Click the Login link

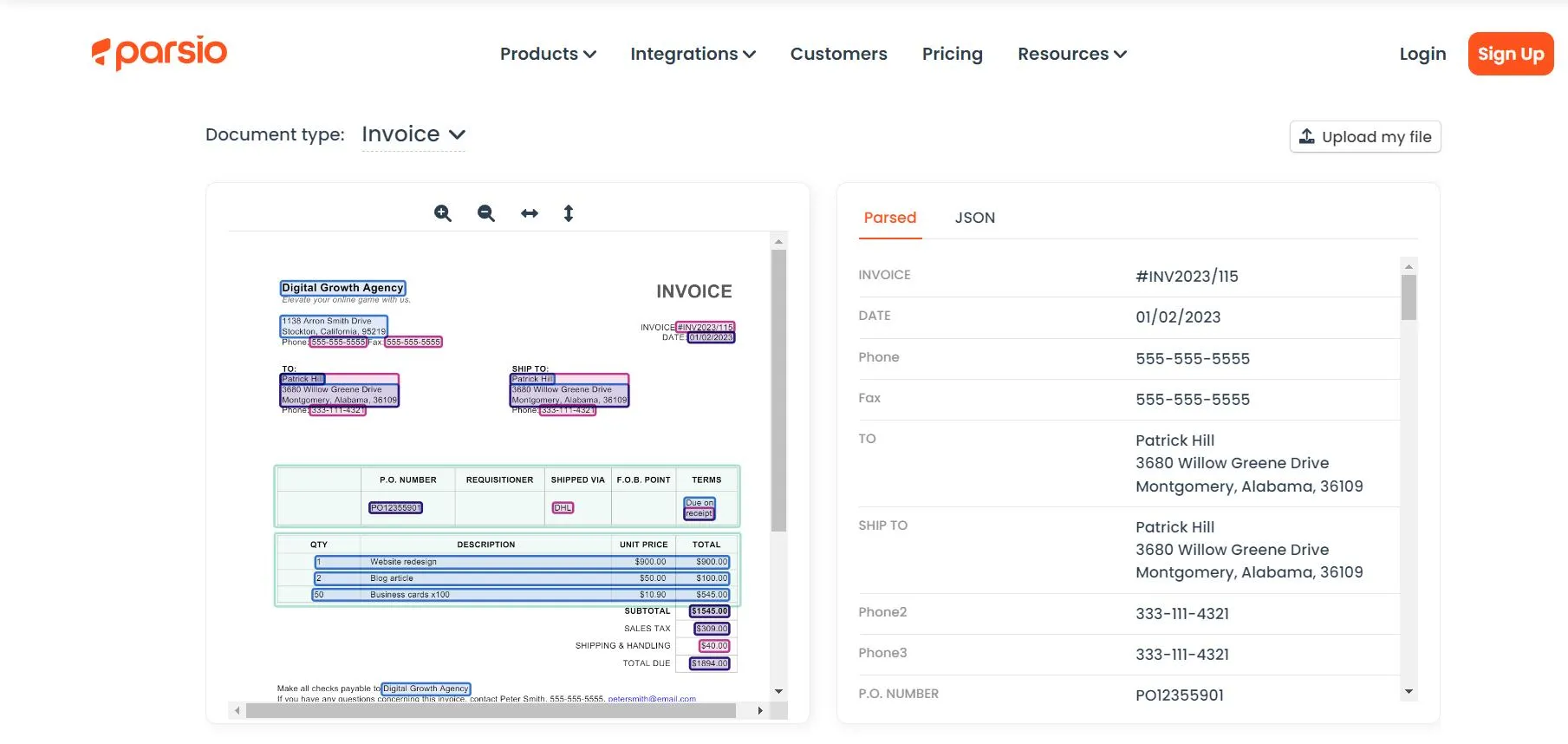(x=1422, y=54)
